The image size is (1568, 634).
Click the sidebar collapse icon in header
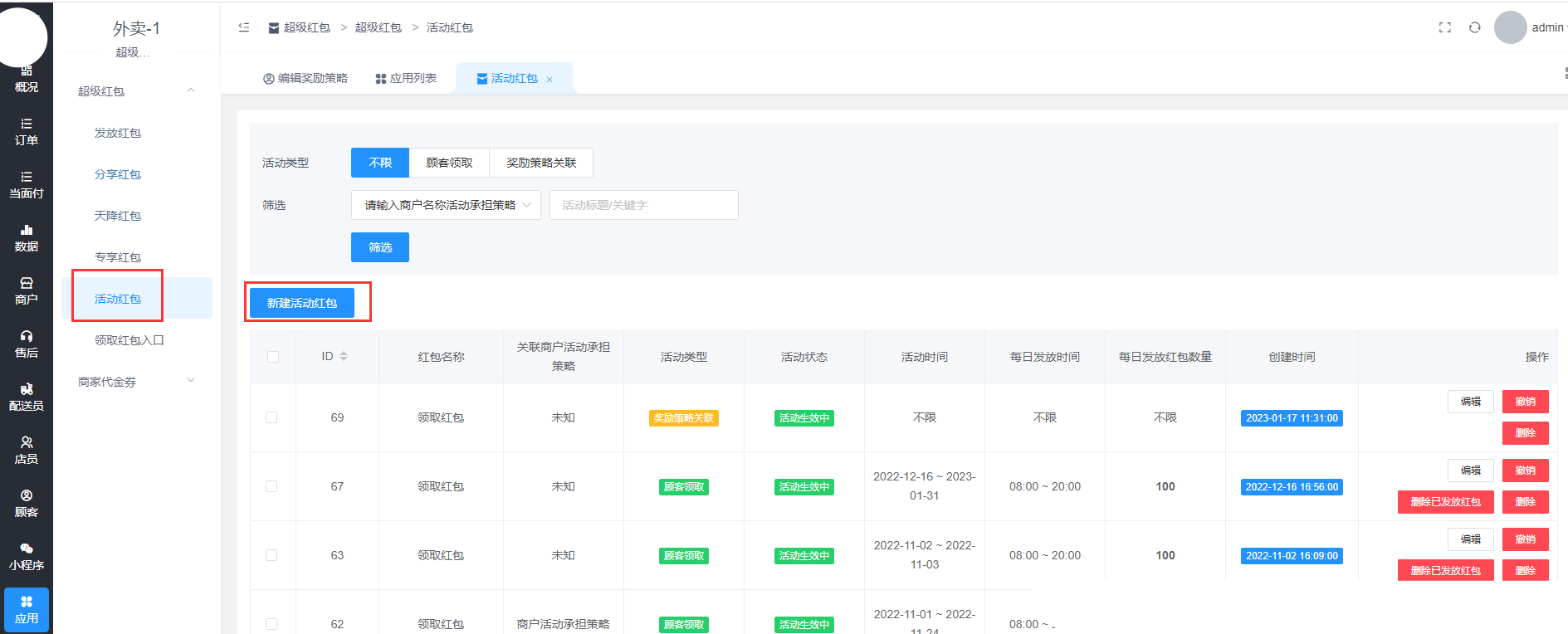point(244,27)
